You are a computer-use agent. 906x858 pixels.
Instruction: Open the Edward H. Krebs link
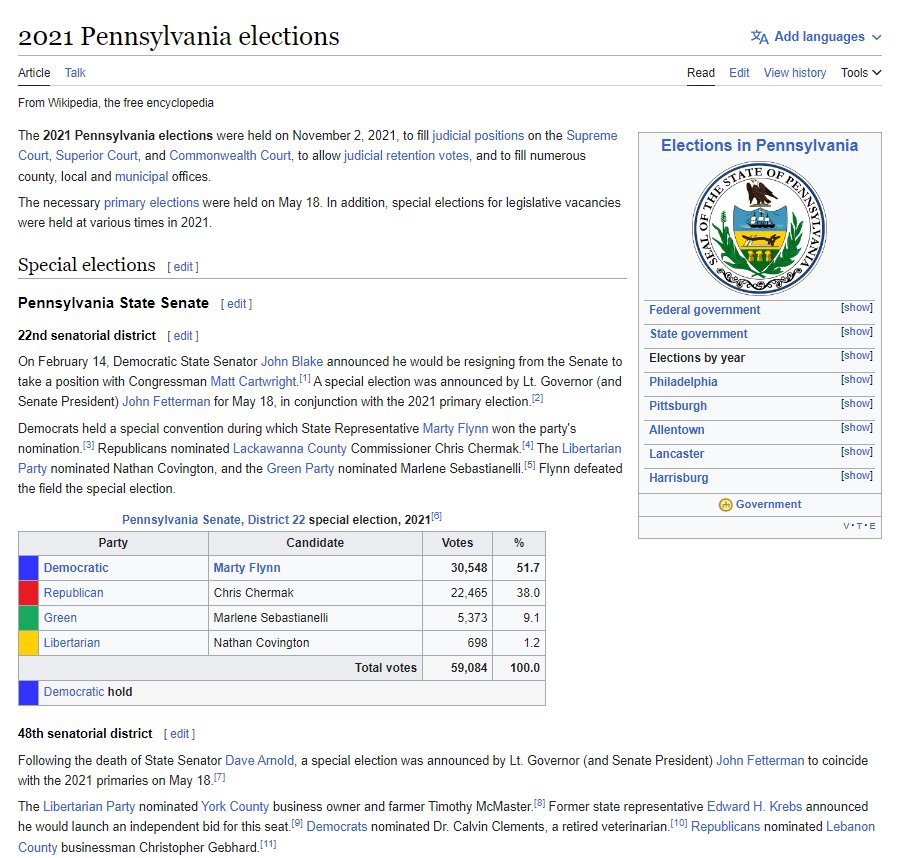coord(755,807)
